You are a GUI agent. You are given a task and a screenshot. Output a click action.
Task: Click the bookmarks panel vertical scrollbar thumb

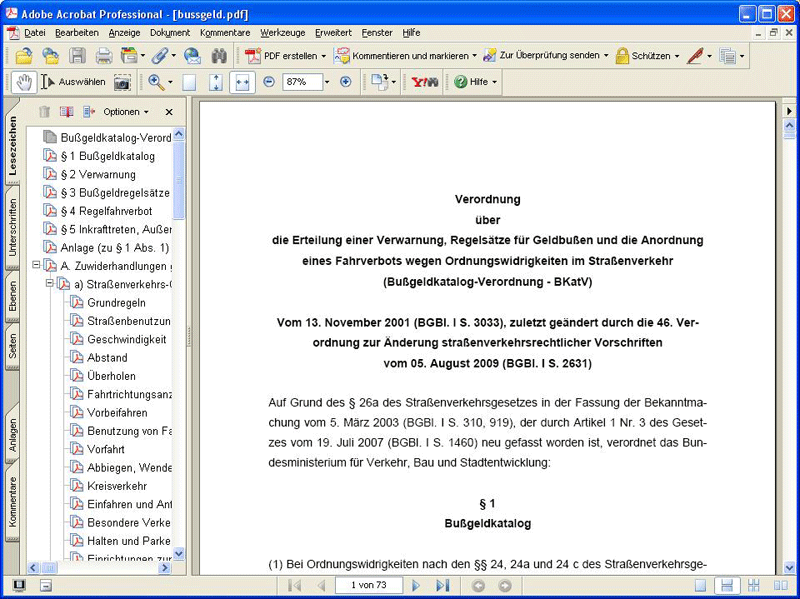coord(179,180)
